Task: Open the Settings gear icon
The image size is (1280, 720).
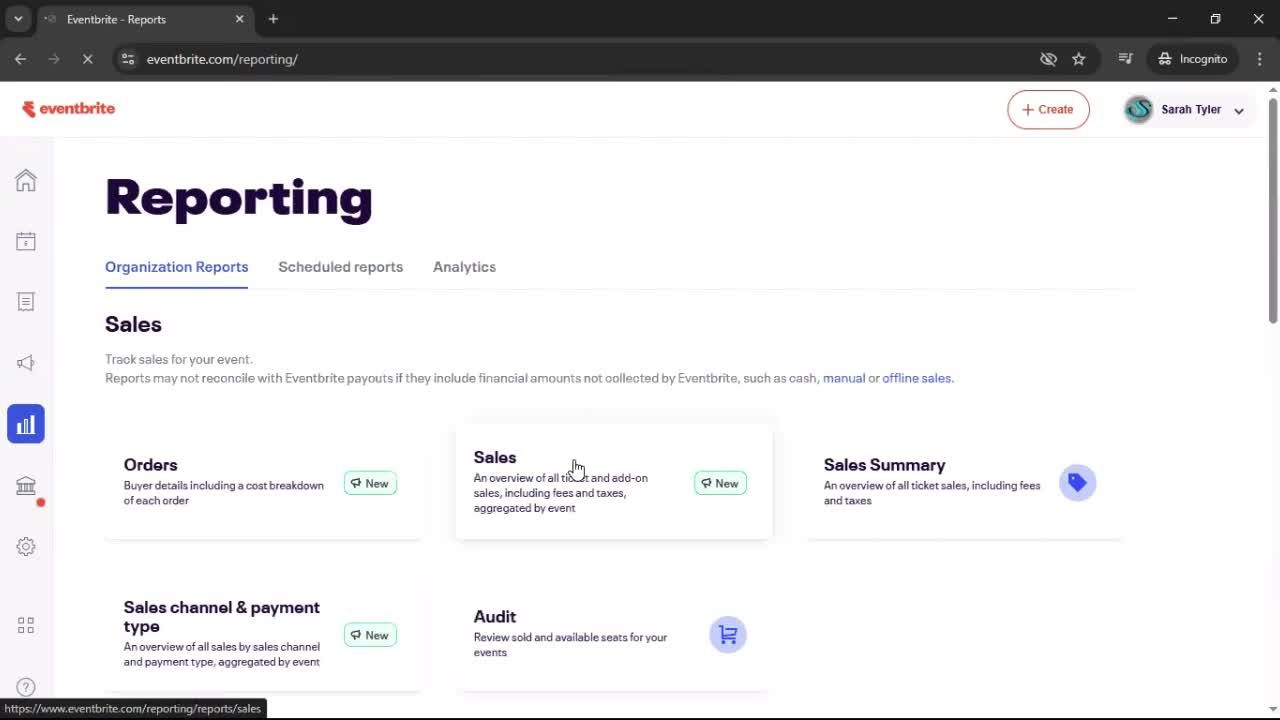Action: click(25, 546)
